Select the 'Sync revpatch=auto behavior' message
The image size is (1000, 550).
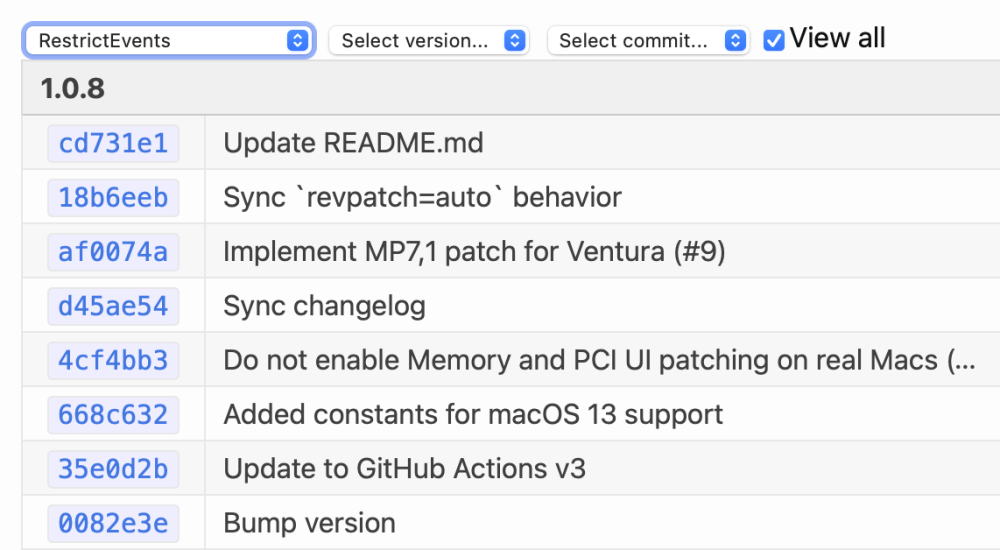[422, 197]
